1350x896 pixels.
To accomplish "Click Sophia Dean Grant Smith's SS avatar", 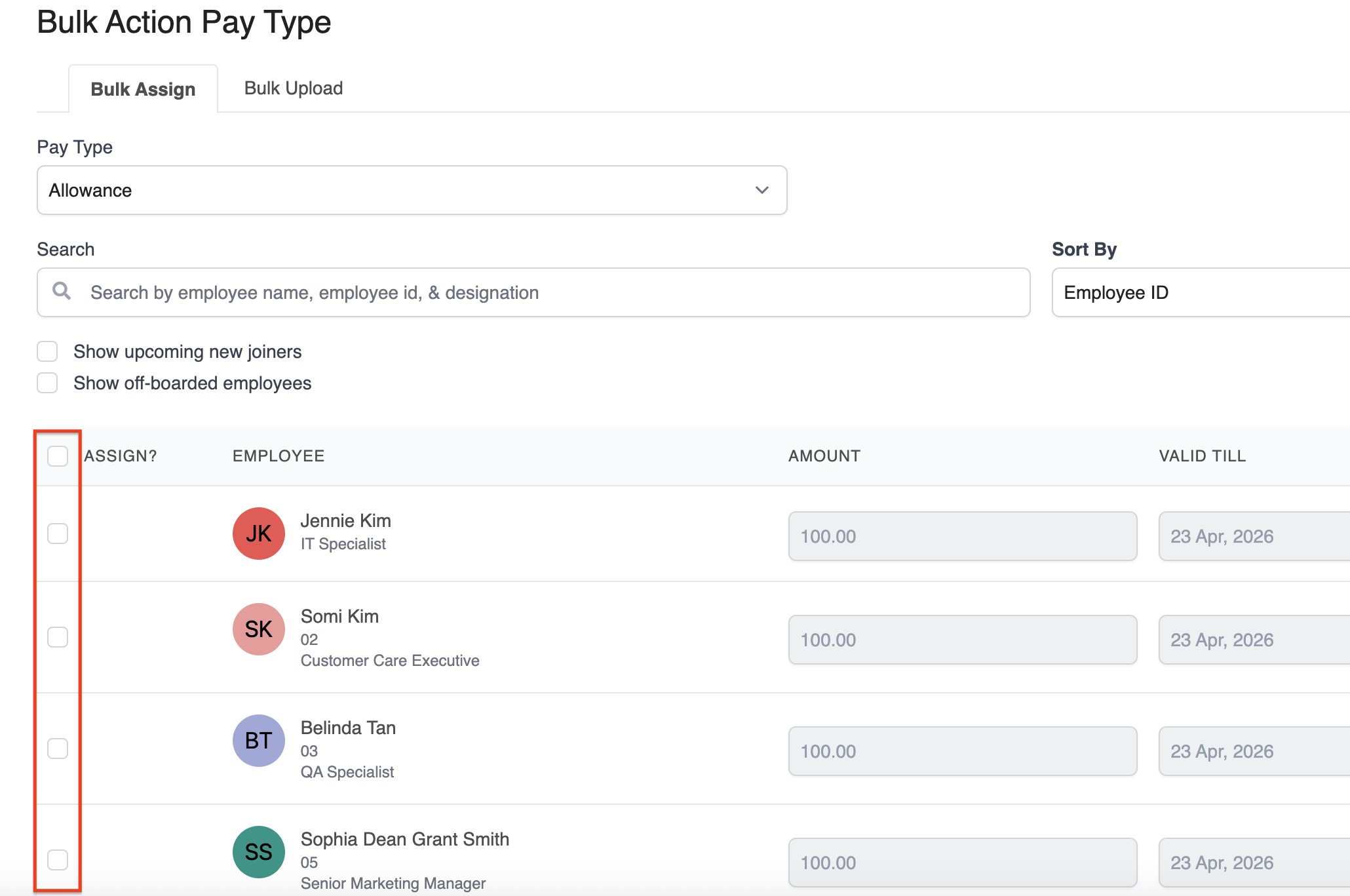I will (x=259, y=852).
